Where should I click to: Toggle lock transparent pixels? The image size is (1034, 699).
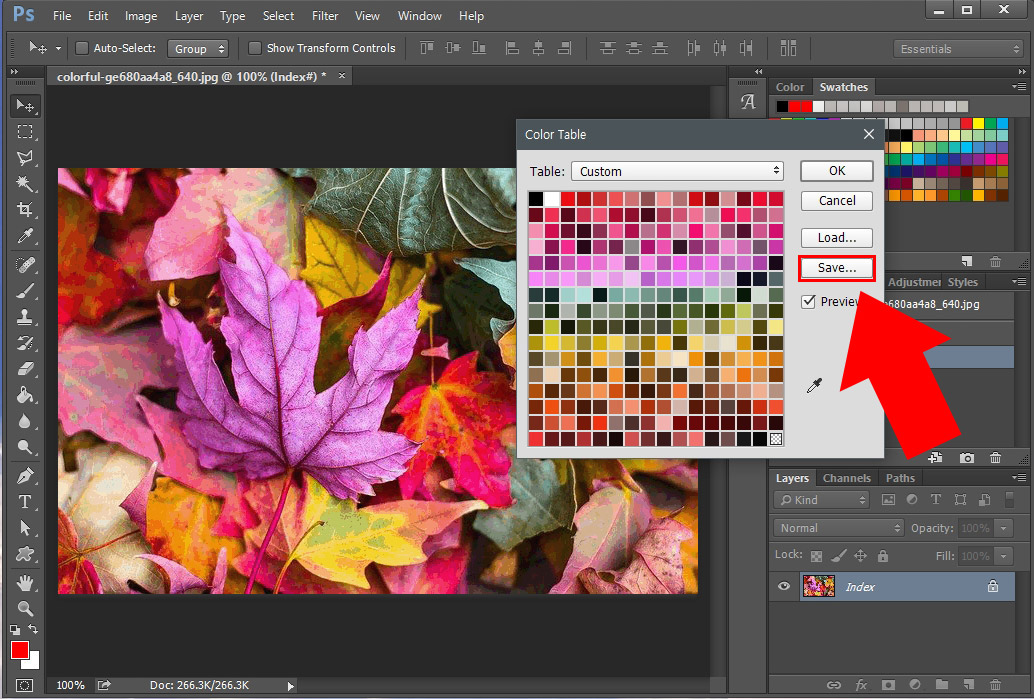(x=816, y=556)
